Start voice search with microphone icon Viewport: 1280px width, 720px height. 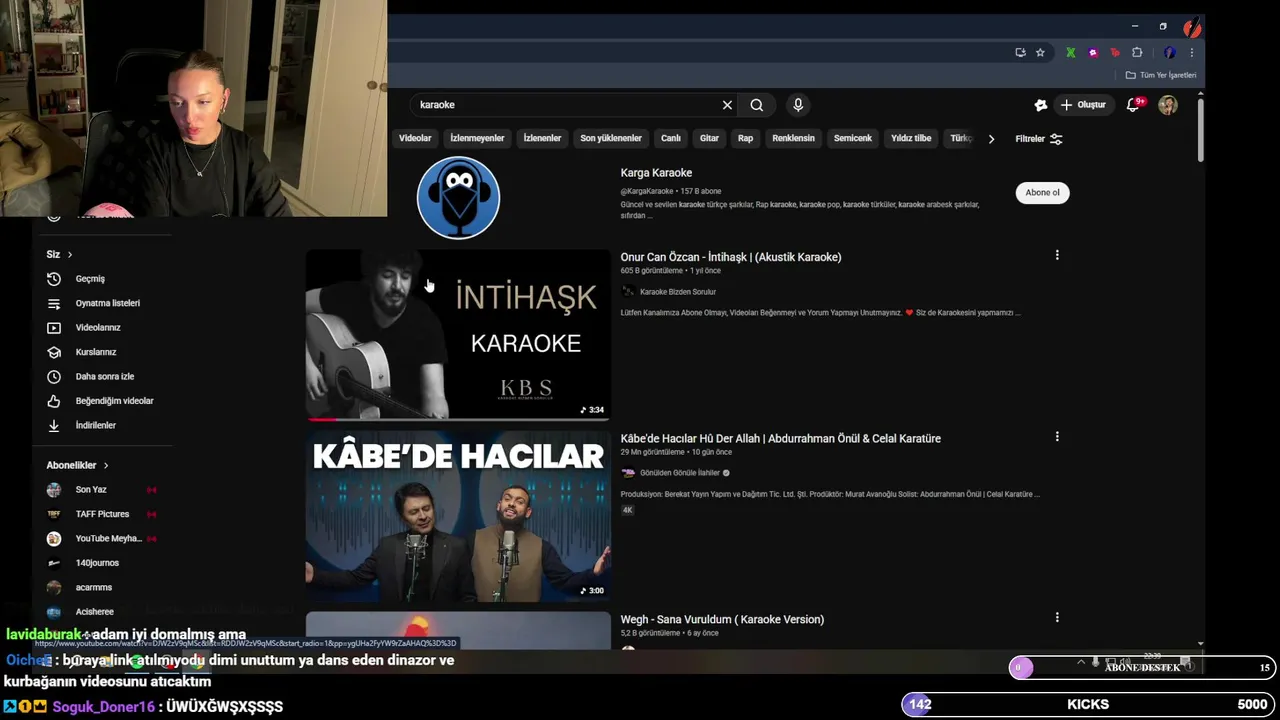point(798,105)
